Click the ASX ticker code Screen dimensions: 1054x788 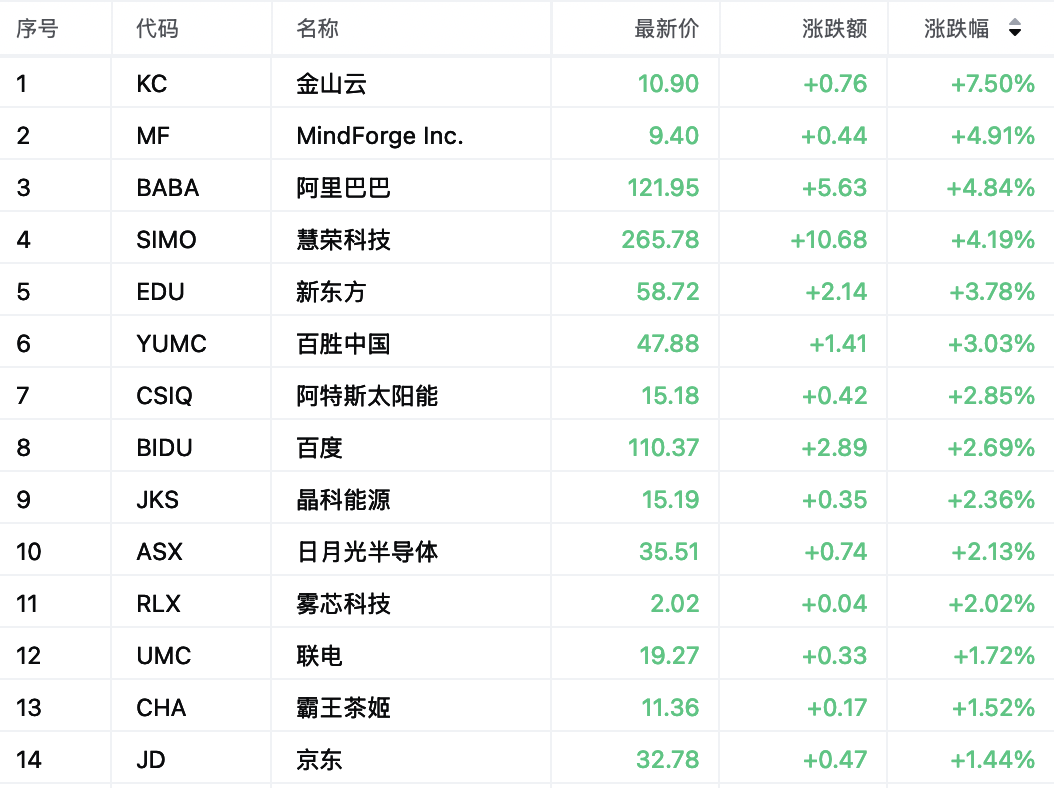point(159,552)
